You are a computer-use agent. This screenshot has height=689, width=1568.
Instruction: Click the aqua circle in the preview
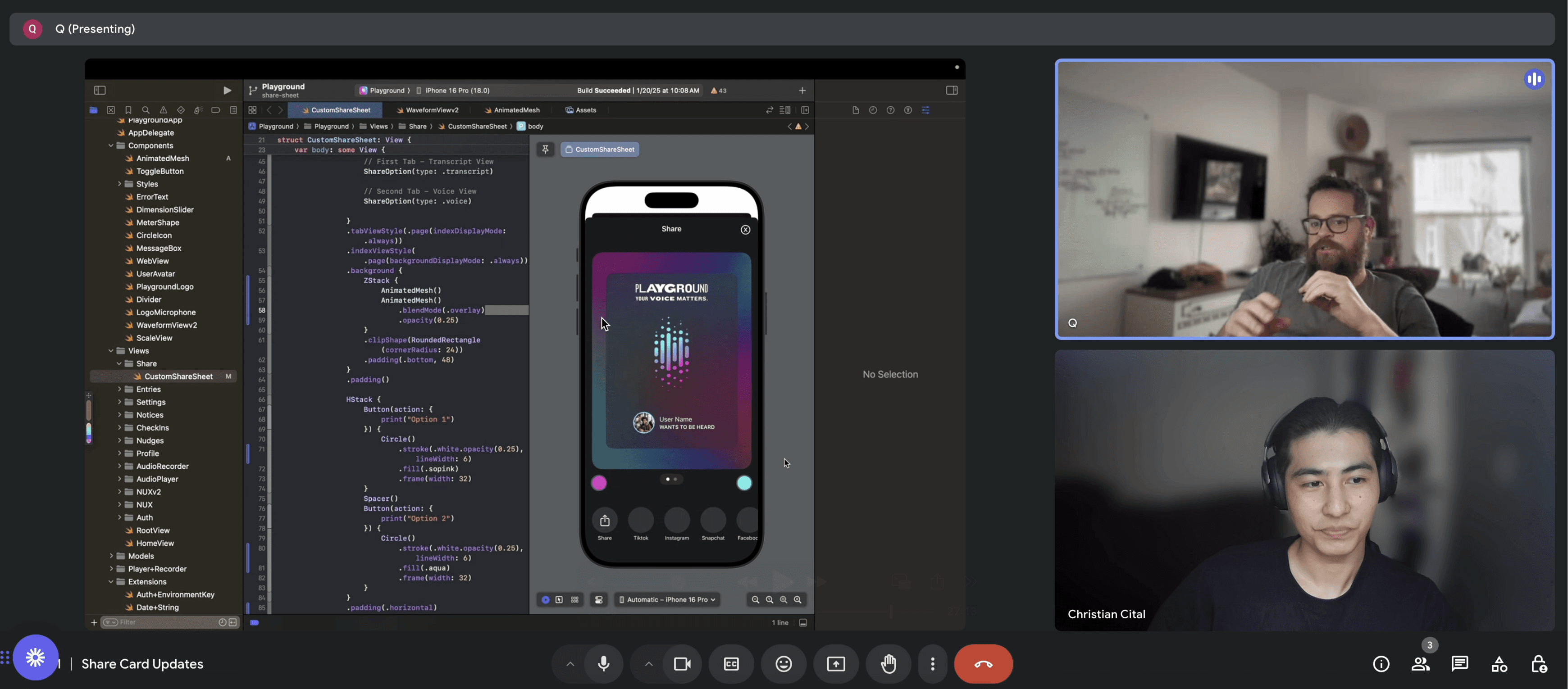(x=744, y=483)
